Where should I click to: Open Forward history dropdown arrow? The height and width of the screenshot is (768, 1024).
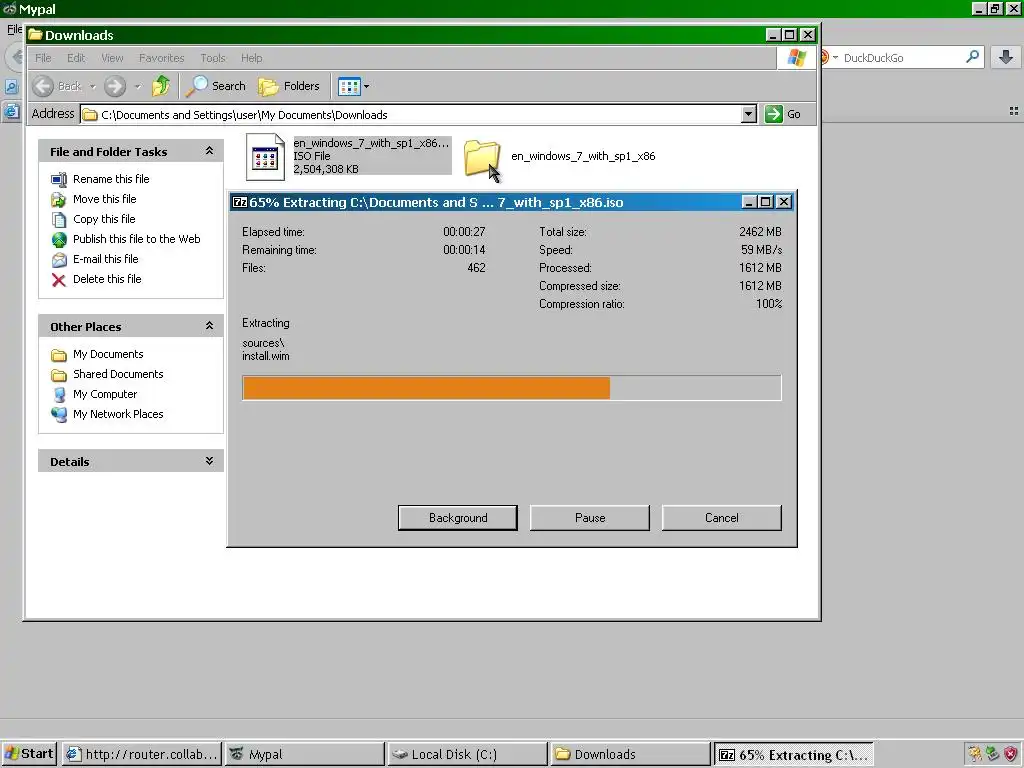coord(137,86)
